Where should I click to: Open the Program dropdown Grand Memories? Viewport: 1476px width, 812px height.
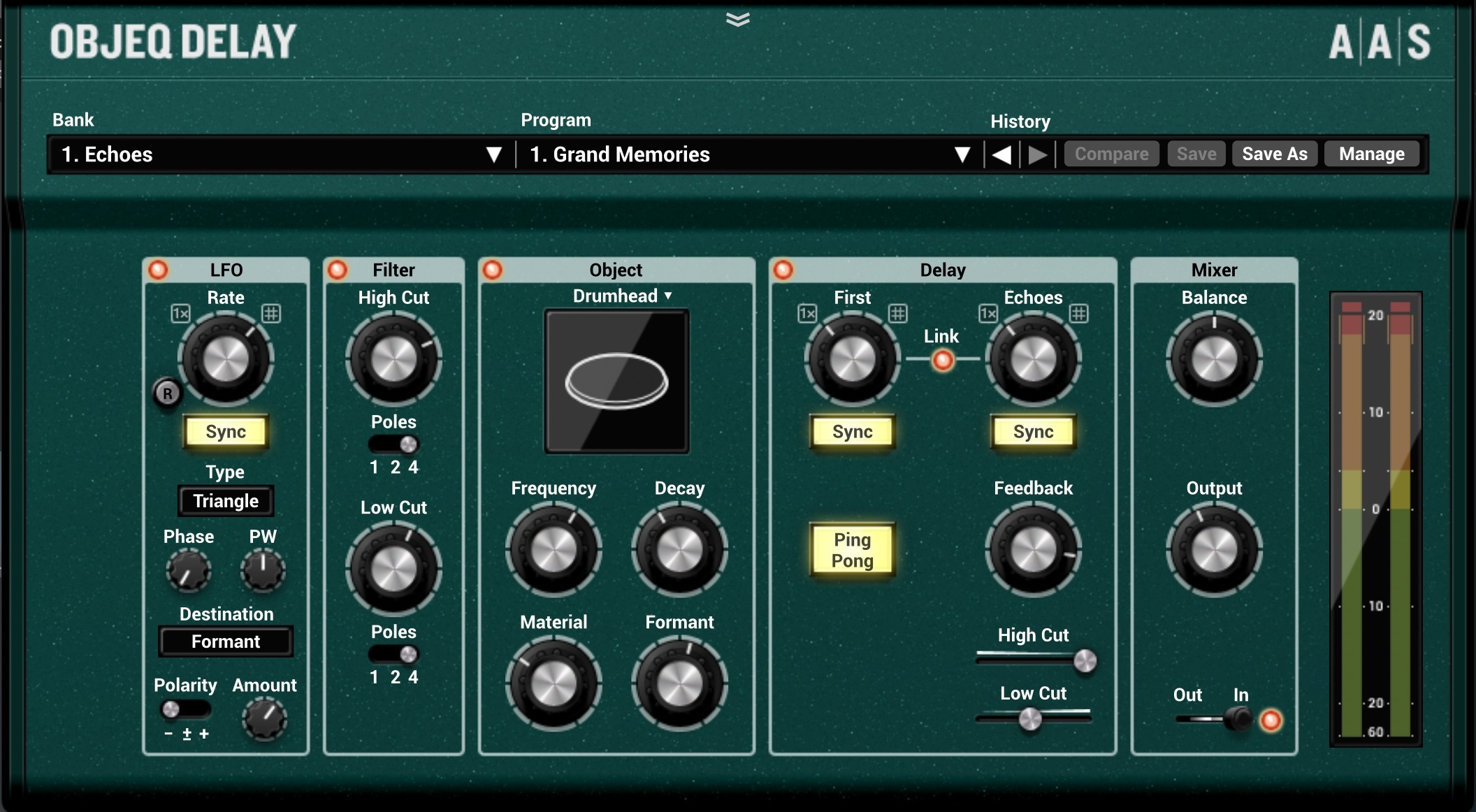[x=748, y=154]
